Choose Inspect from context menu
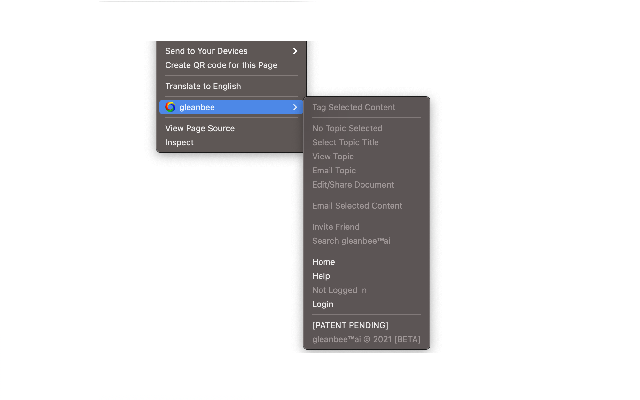640x400 pixels. pyautogui.click(x=180, y=142)
